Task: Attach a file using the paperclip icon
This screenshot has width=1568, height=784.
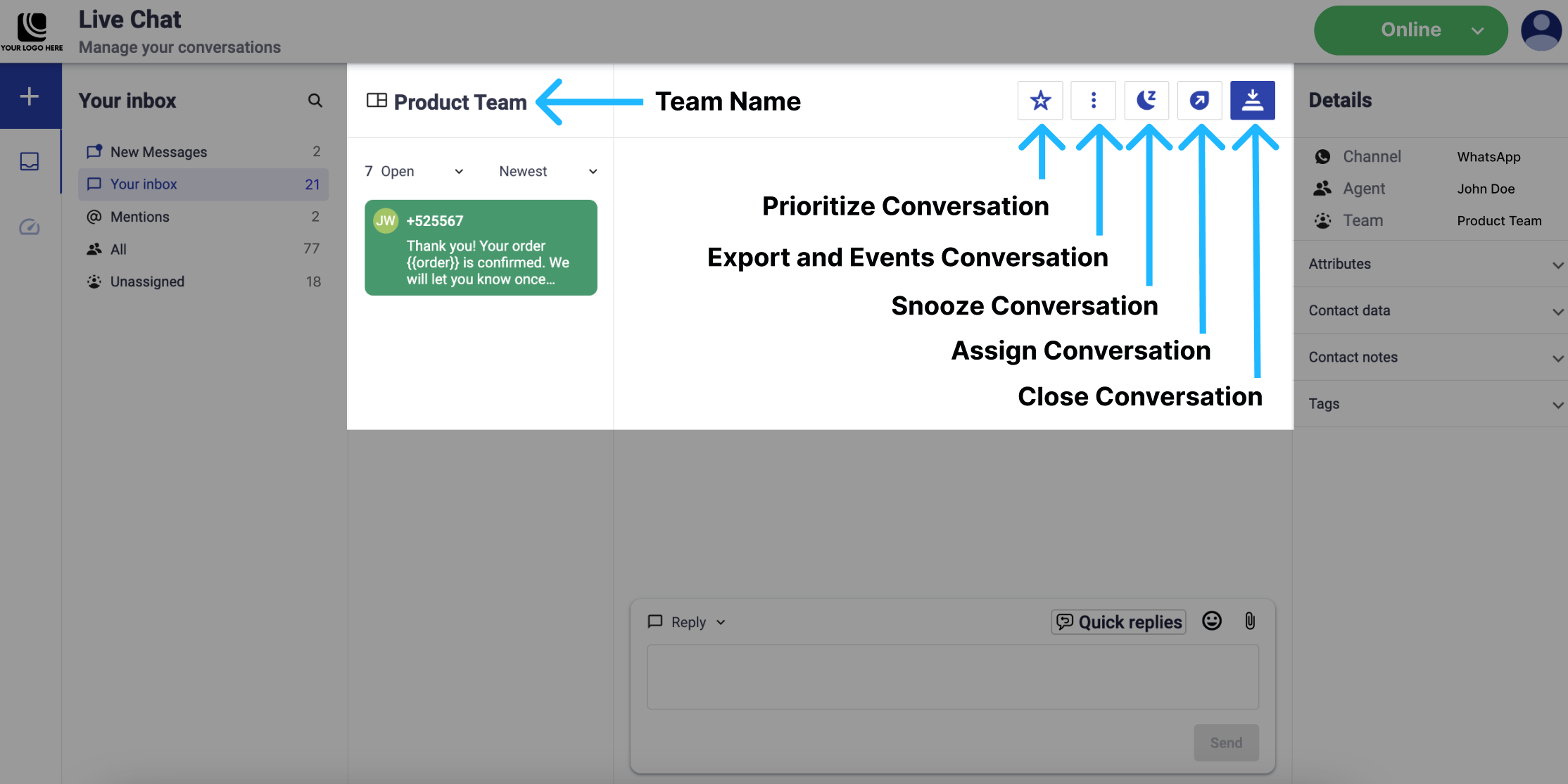Action: (x=1250, y=621)
